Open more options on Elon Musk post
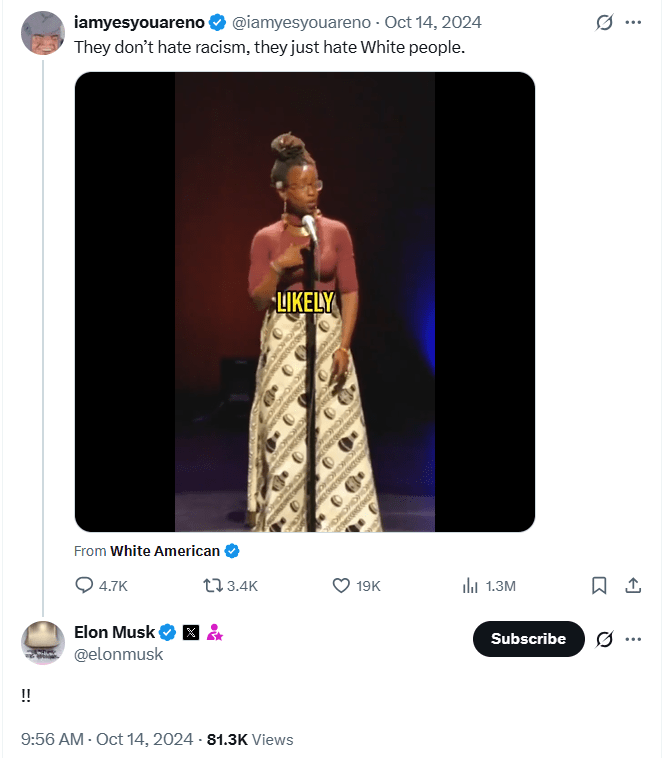Screen dimensions: 666x758 [633, 639]
